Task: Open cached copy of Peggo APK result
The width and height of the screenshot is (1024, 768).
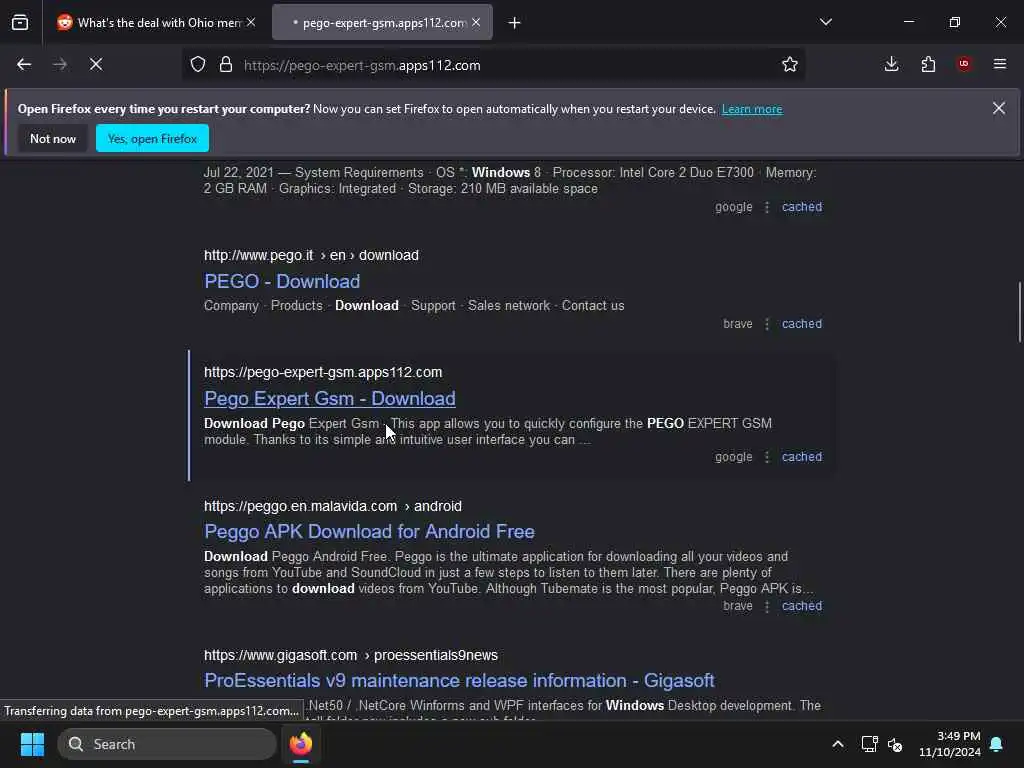Action: tap(802, 606)
